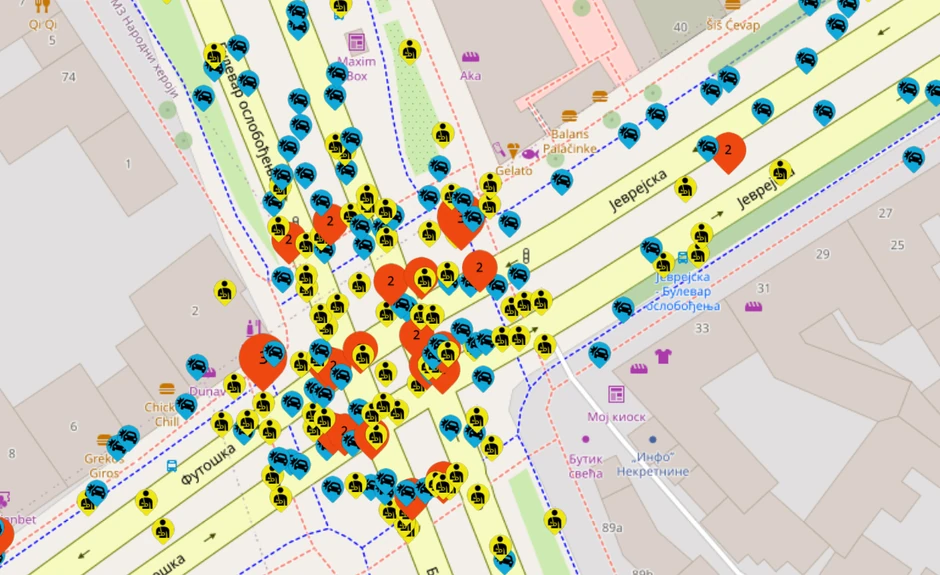The image size is (940, 575).
Task: Select car accident marker at far right below green strip
Action: click(x=914, y=159)
